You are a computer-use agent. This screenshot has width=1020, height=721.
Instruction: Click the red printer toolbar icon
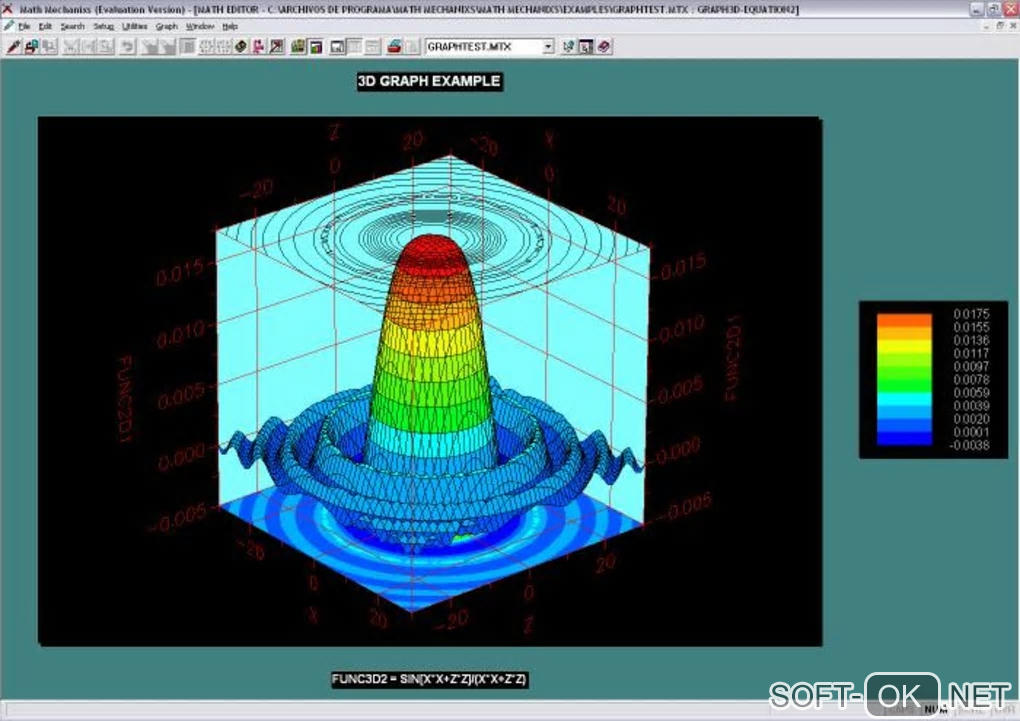tap(394, 47)
